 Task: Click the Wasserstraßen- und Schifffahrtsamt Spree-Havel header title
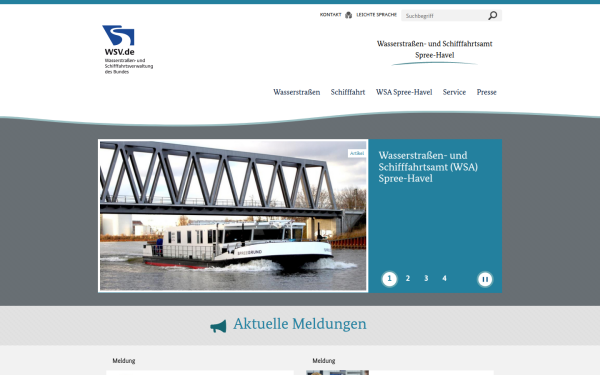click(x=434, y=49)
